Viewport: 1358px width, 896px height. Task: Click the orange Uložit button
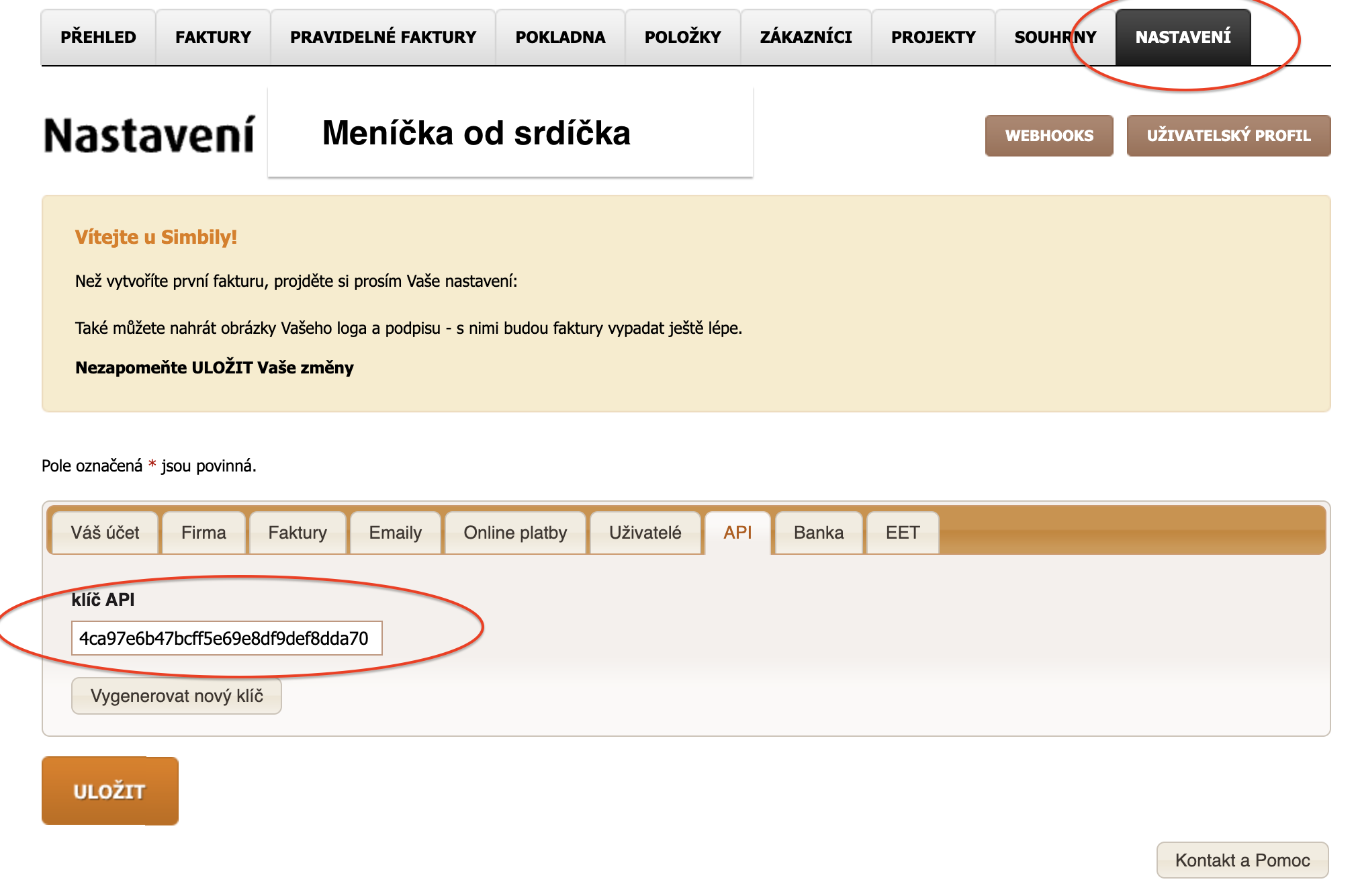click(x=109, y=791)
